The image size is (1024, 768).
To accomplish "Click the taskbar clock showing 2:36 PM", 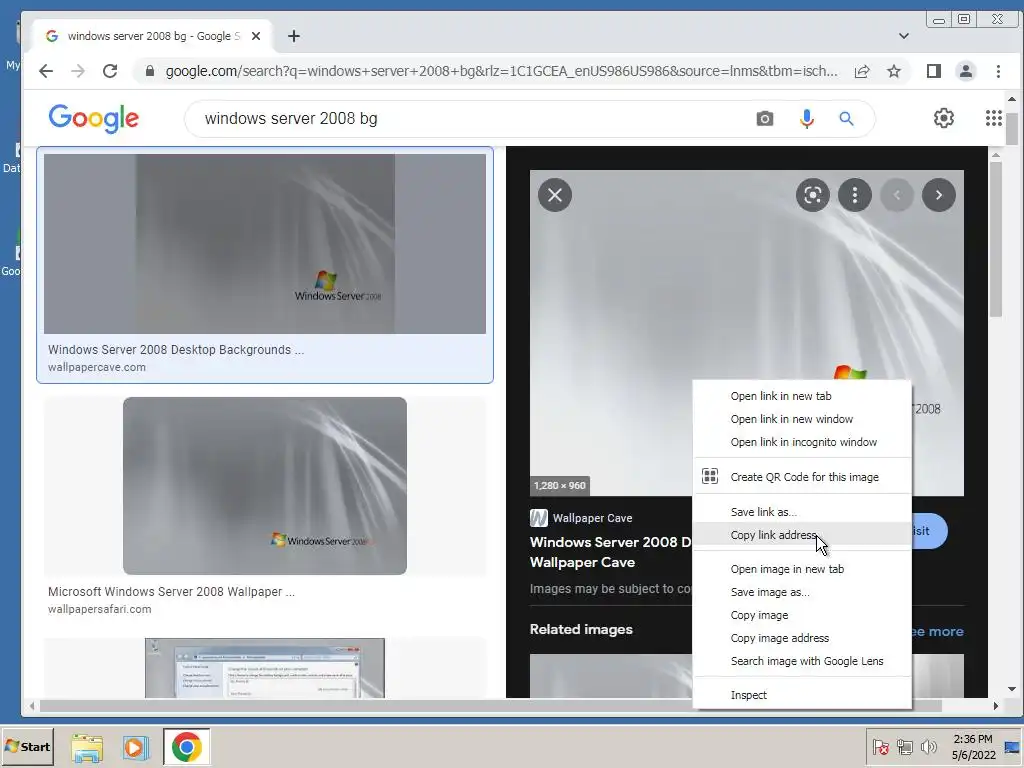I will tap(973, 747).
